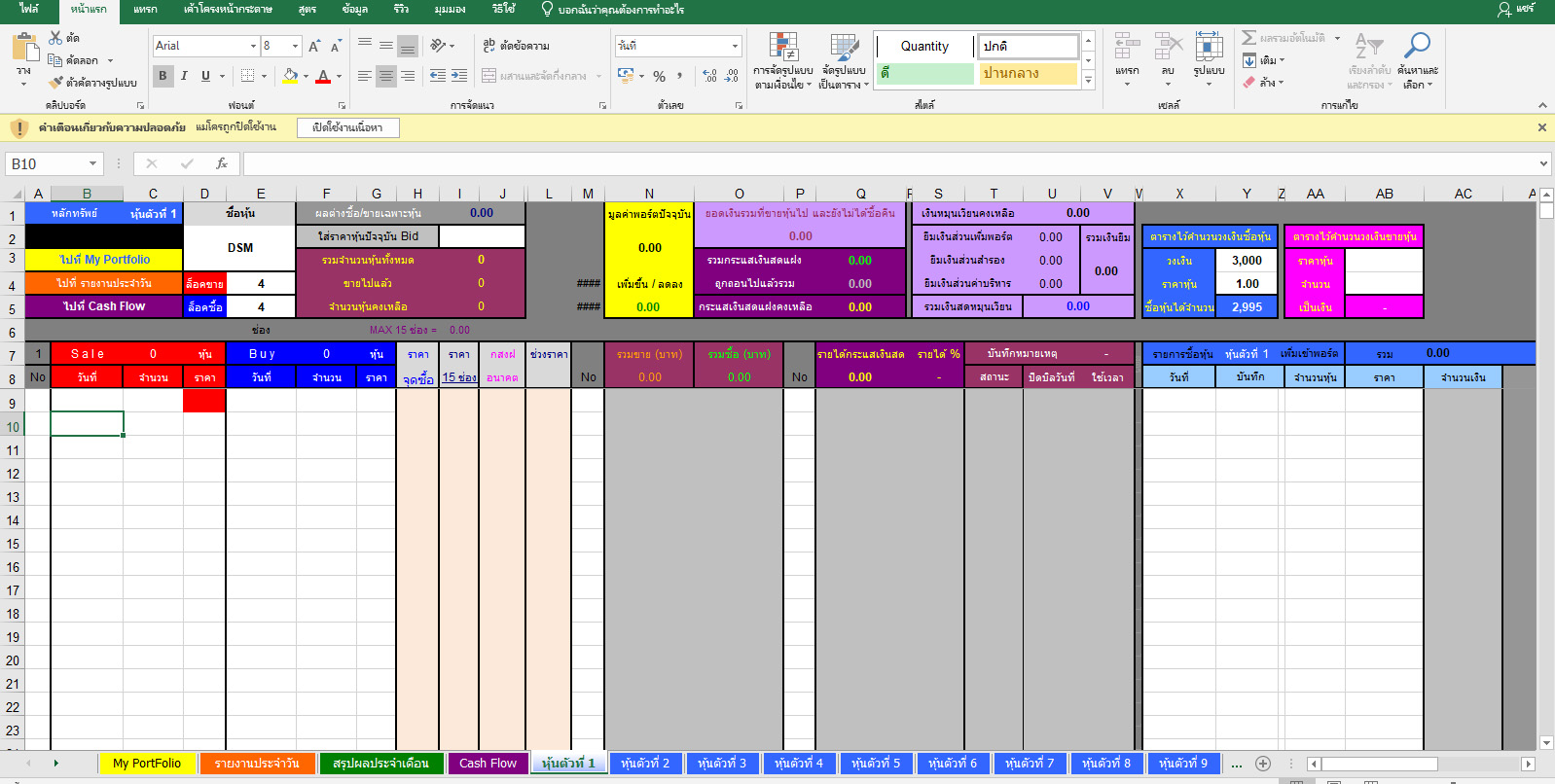Click the increase decimal icon

709,76
